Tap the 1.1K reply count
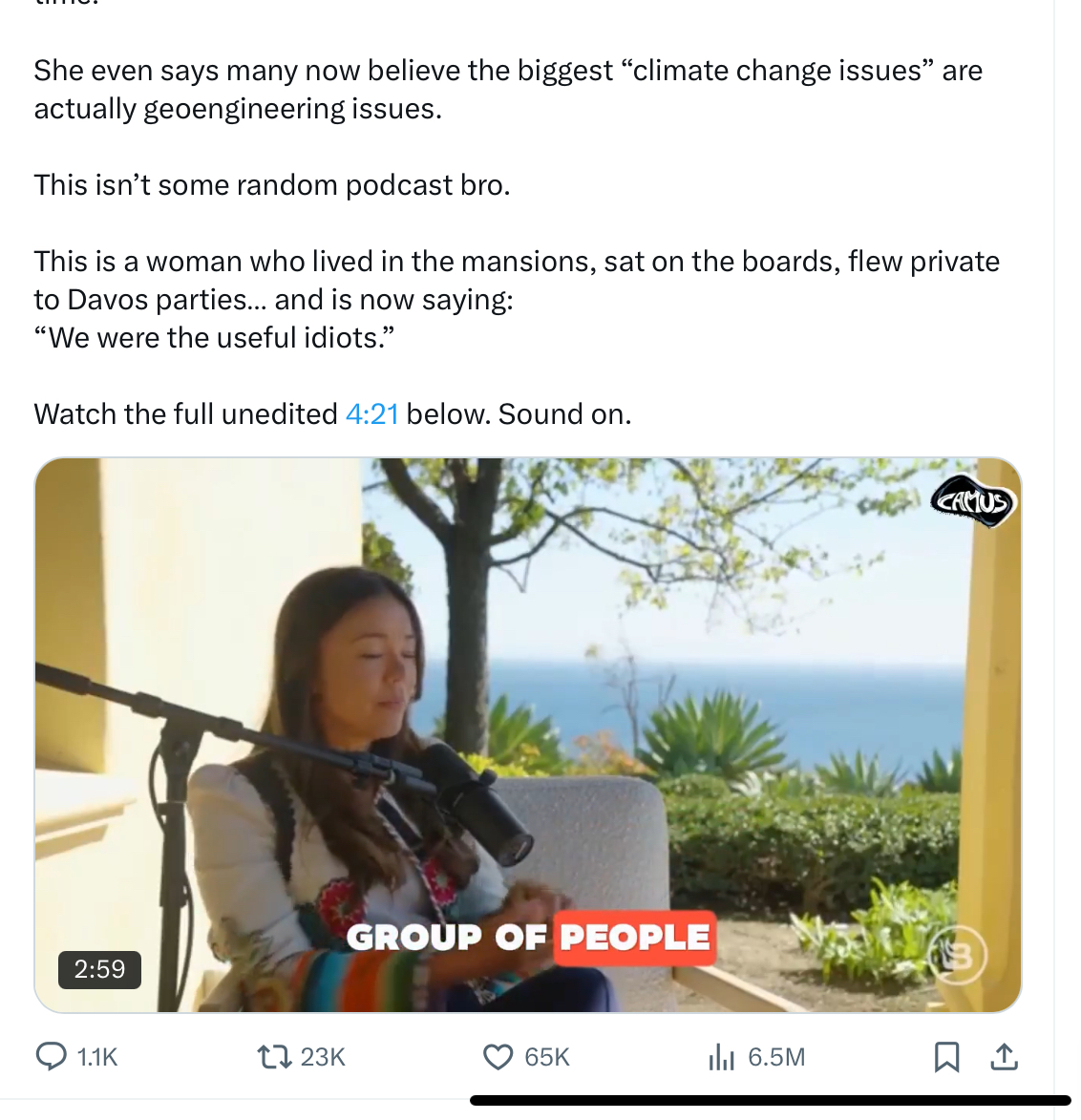The image size is (1081, 1120). (97, 1057)
